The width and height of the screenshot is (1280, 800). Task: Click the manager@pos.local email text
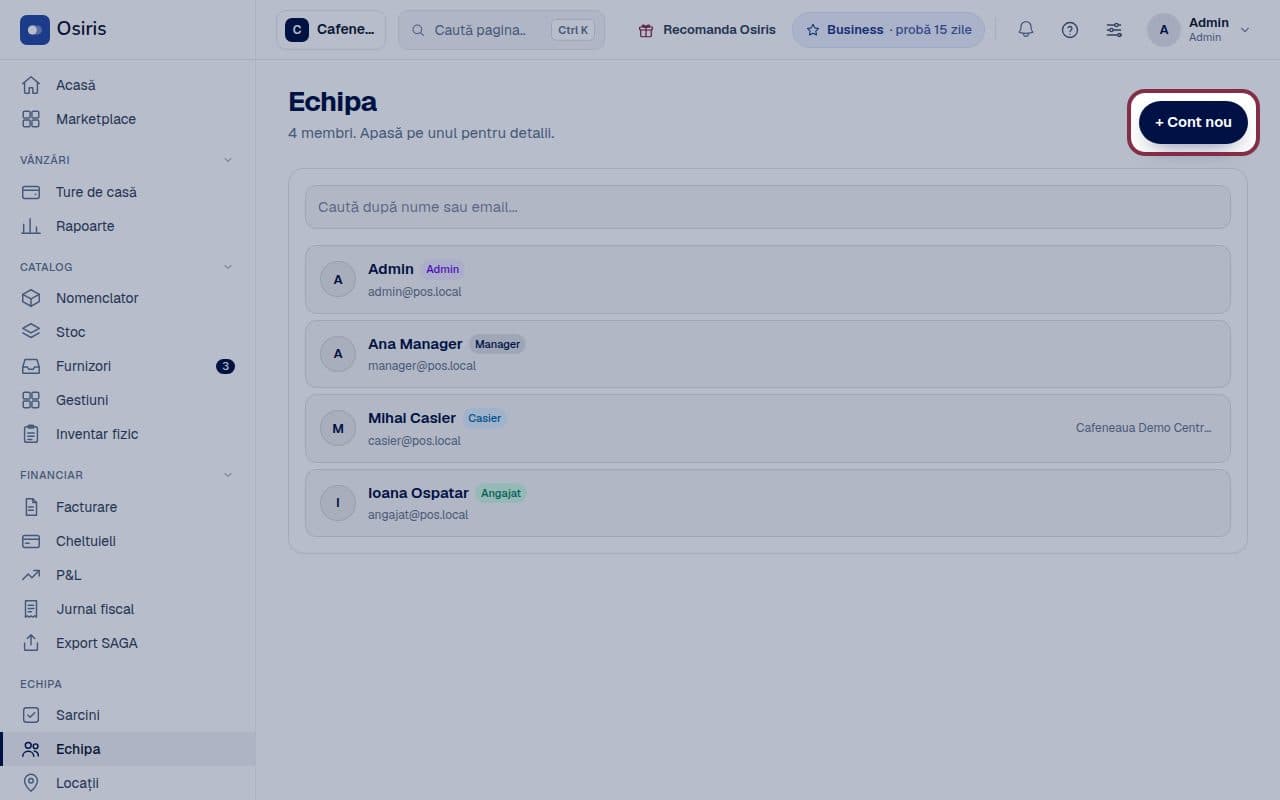[422, 366]
